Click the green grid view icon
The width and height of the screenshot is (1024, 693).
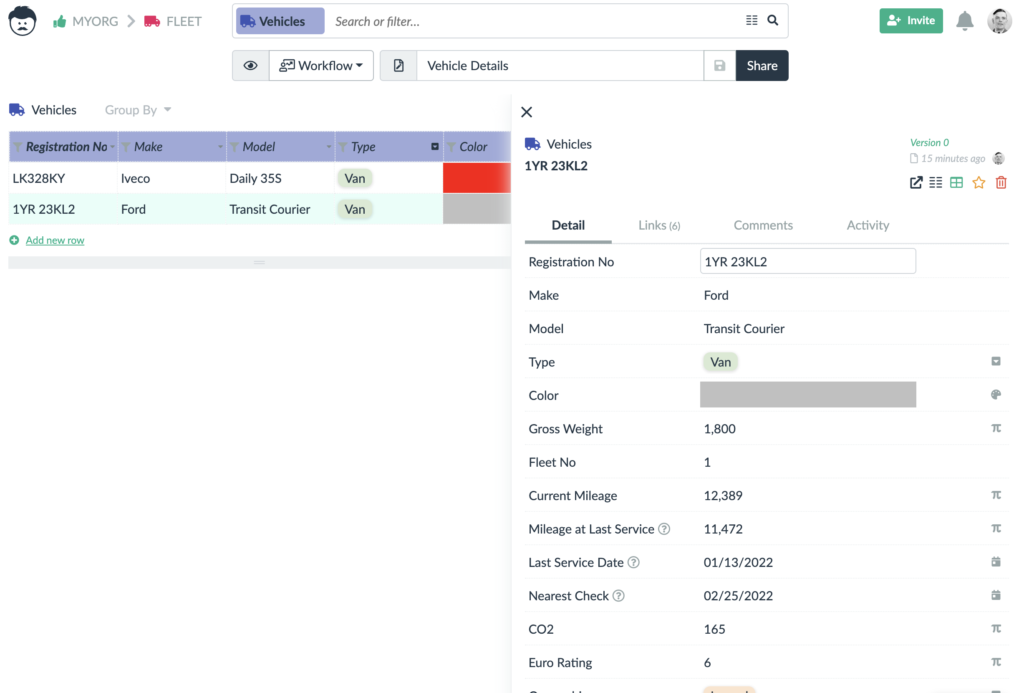(x=958, y=183)
